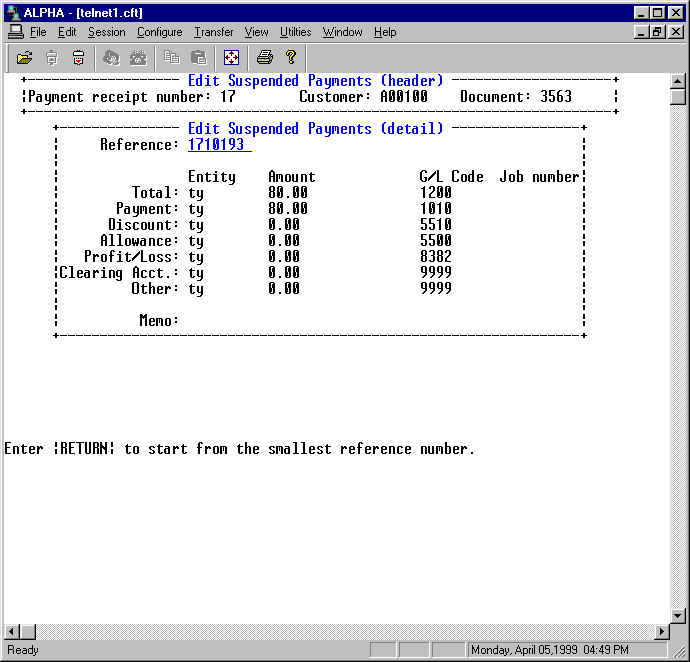Click the Edit Suspended Payments (header) title

[x=316, y=81]
